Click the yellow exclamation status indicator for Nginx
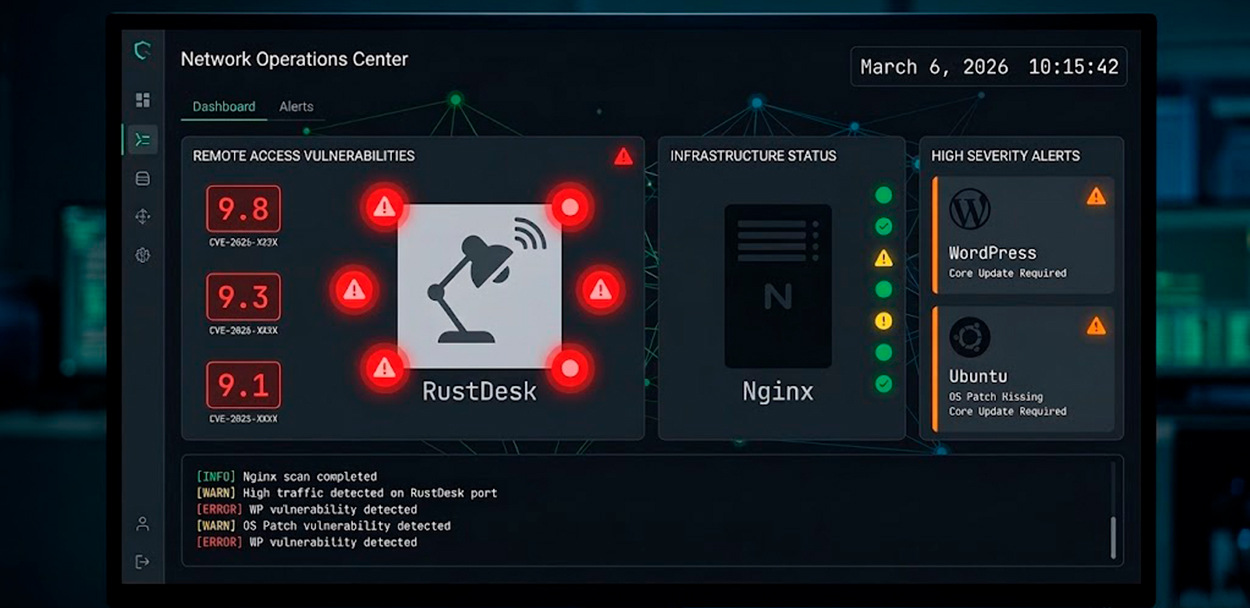The height and width of the screenshot is (608, 1250). (x=882, y=320)
